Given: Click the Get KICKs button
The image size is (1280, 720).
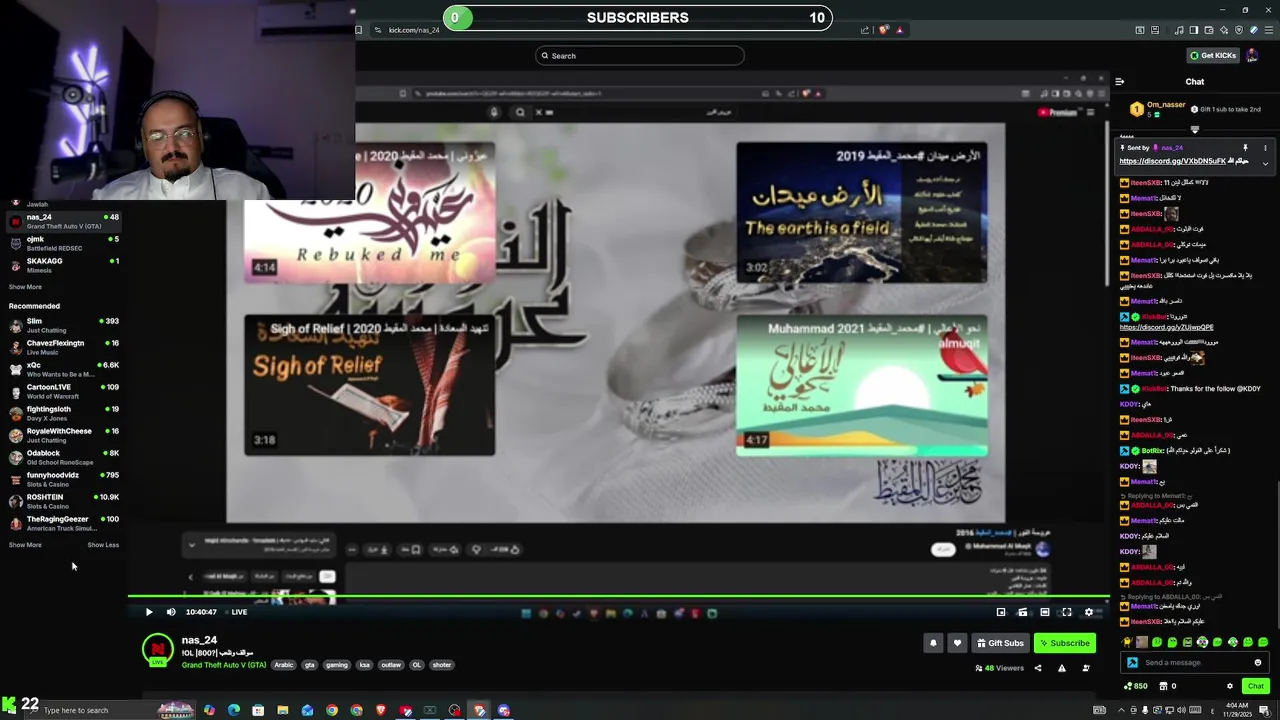Looking at the screenshot, I should [x=1212, y=55].
